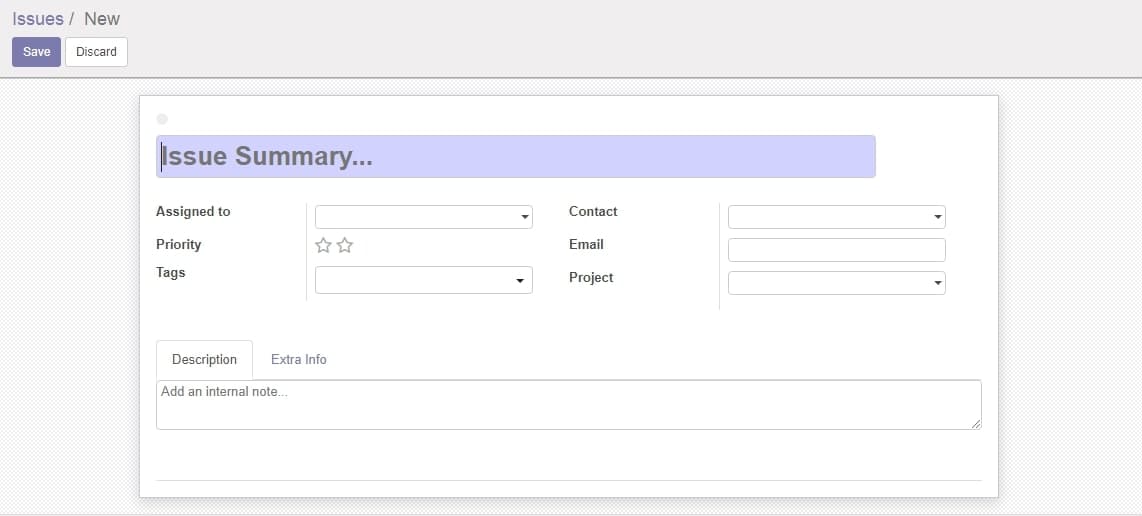Click the Assigned to dropdown arrow
The height and width of the screenshot is (516, 1142).
click(524, 217)
